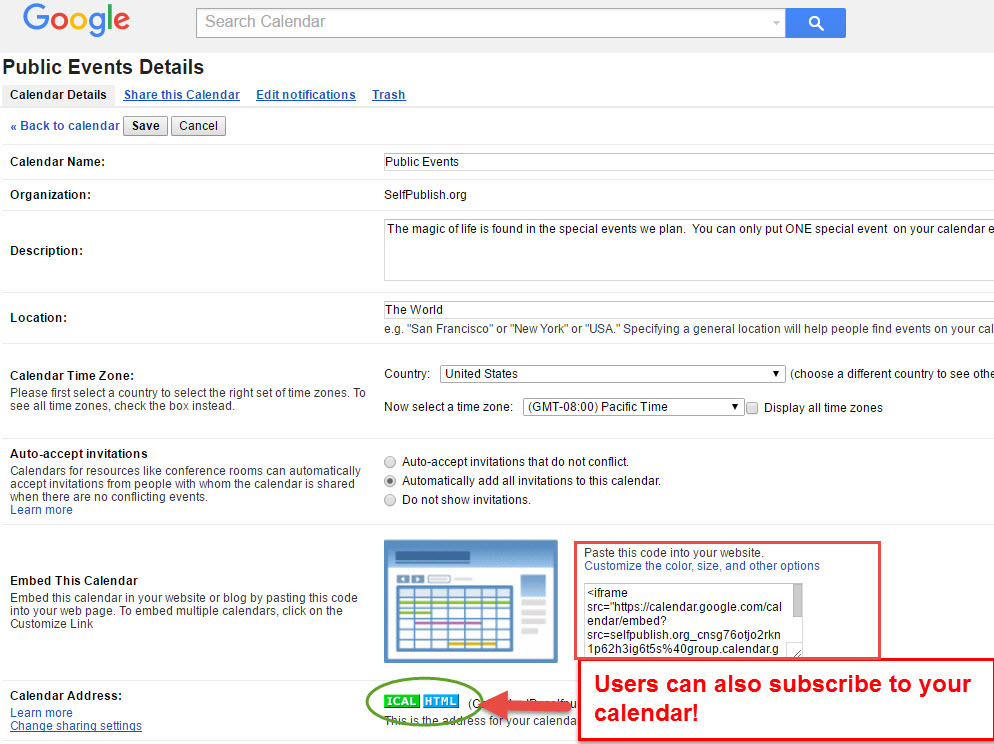Click inside the iframe embed code box
This screenshot has height=744, width=994.
click(x=687, y=620)
